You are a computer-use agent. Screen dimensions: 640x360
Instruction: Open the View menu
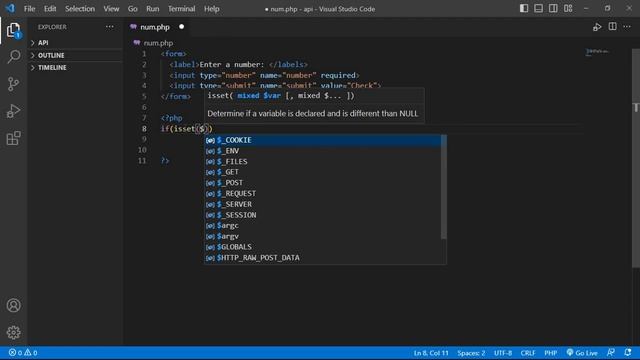click(x=111, y=9)
